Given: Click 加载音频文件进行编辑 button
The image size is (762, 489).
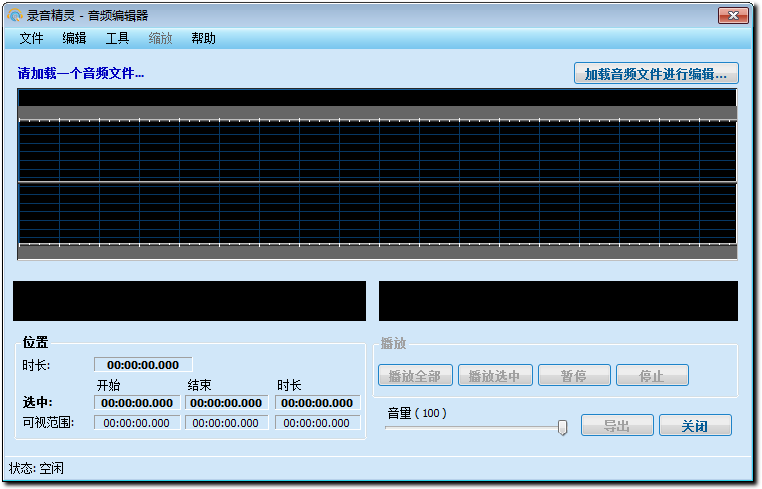Looking at the screenshot, I should [x=656, y=73].
